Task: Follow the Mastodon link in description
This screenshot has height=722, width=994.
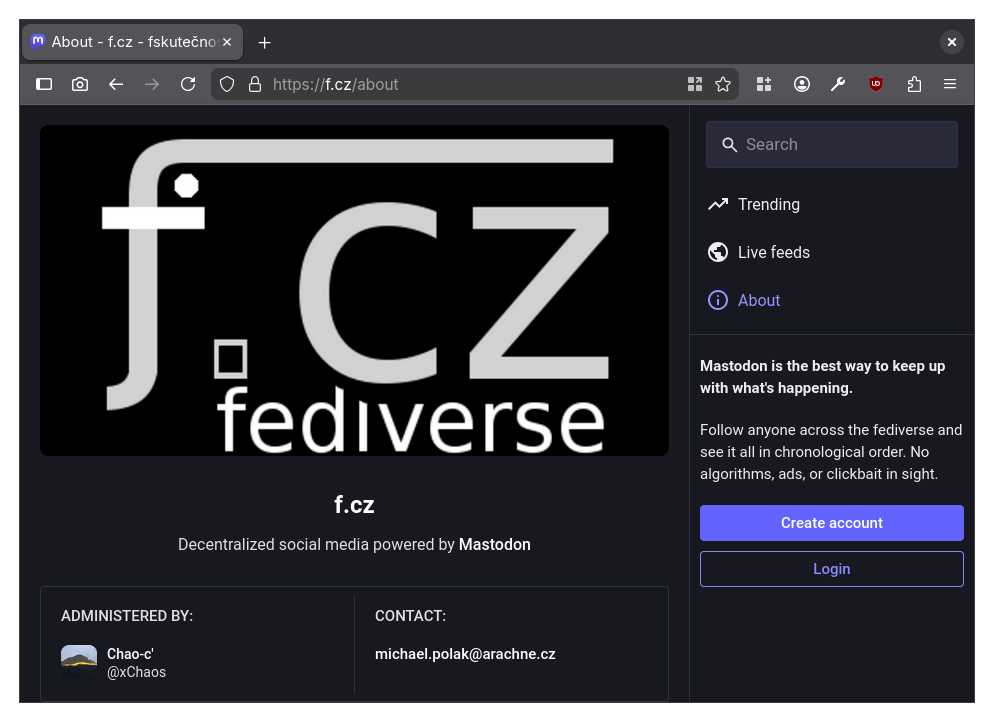Action: click(494, 545)
